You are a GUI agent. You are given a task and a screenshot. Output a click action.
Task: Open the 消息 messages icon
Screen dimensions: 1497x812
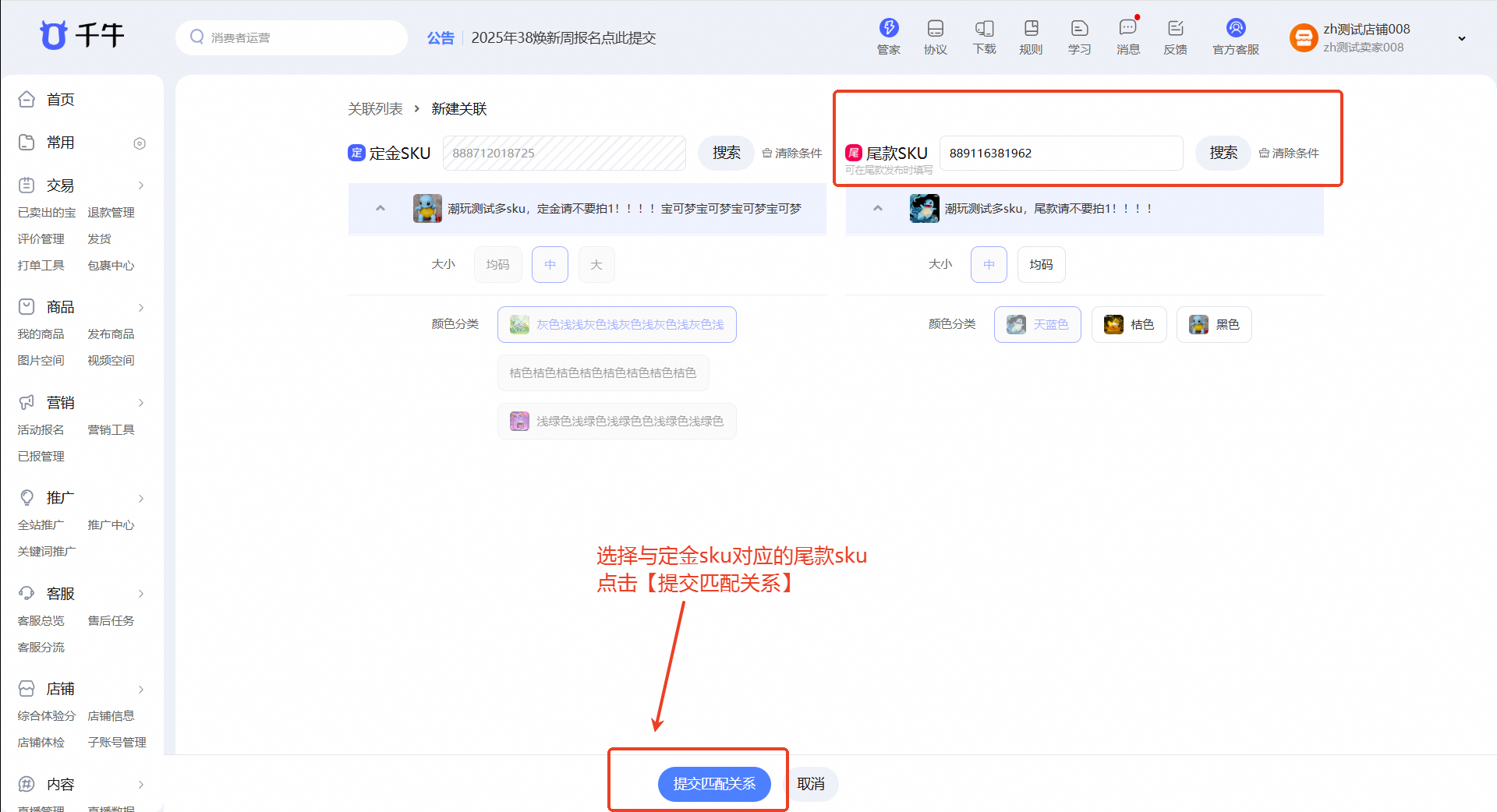[x=1127, y=28]
